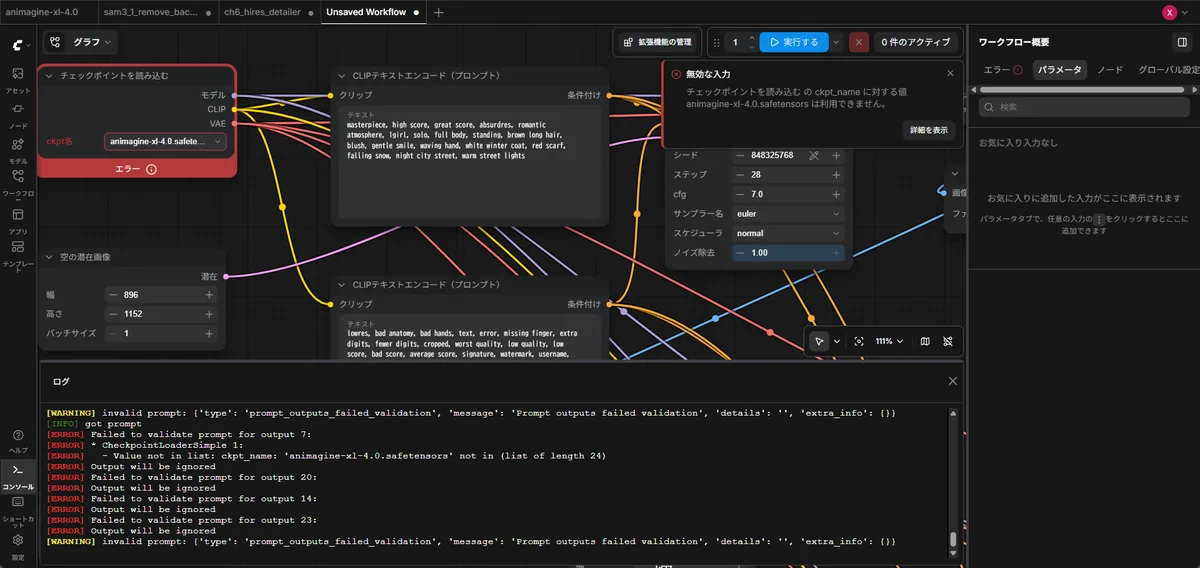Open the Shortcuts (ショートカット) panel
Screen dimensions: 1200x568
pos(18,511)
